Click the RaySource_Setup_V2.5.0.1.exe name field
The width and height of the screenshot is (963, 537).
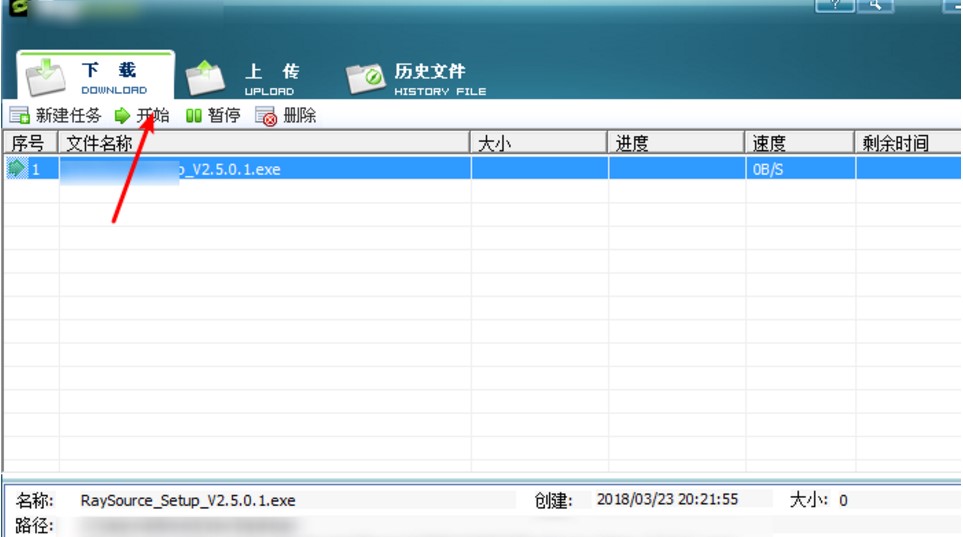coord(188,501)
